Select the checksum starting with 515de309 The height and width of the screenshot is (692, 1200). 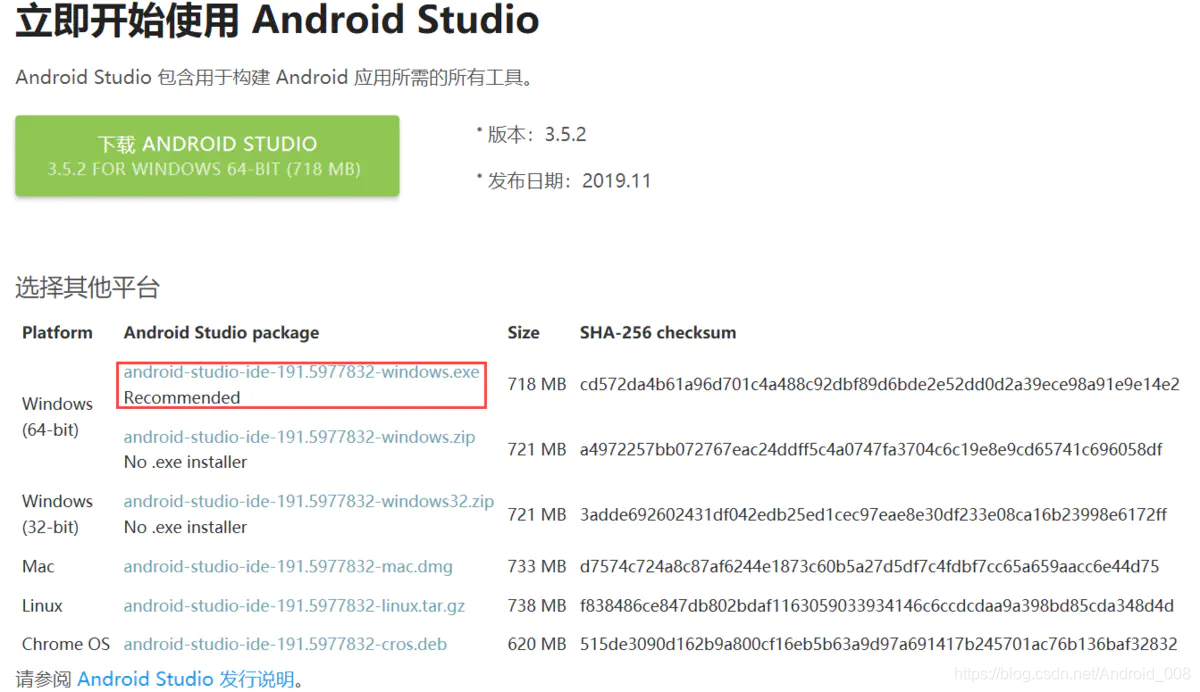(x=878, y=645)
